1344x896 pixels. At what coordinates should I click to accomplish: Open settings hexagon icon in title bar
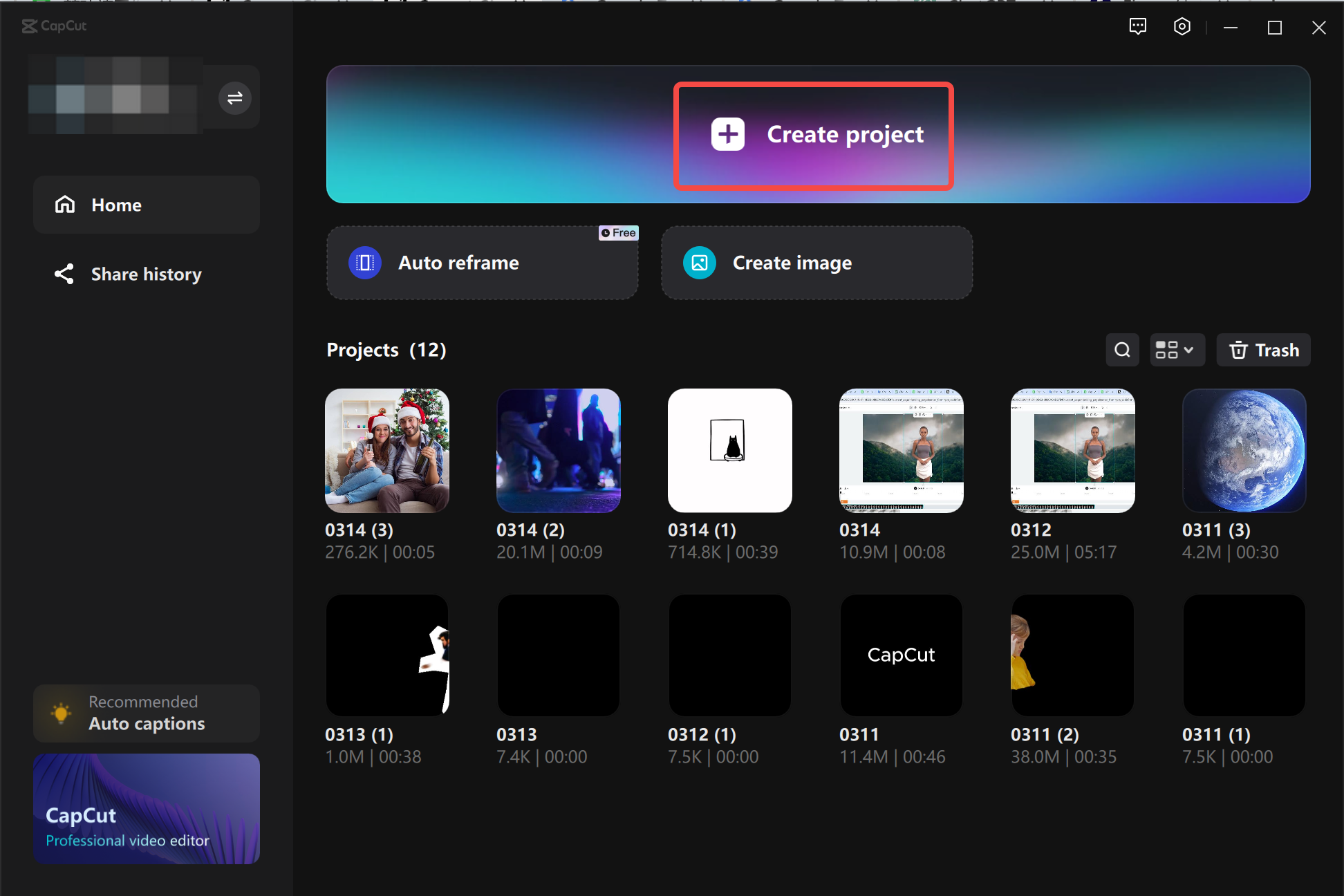(1182, 27)
